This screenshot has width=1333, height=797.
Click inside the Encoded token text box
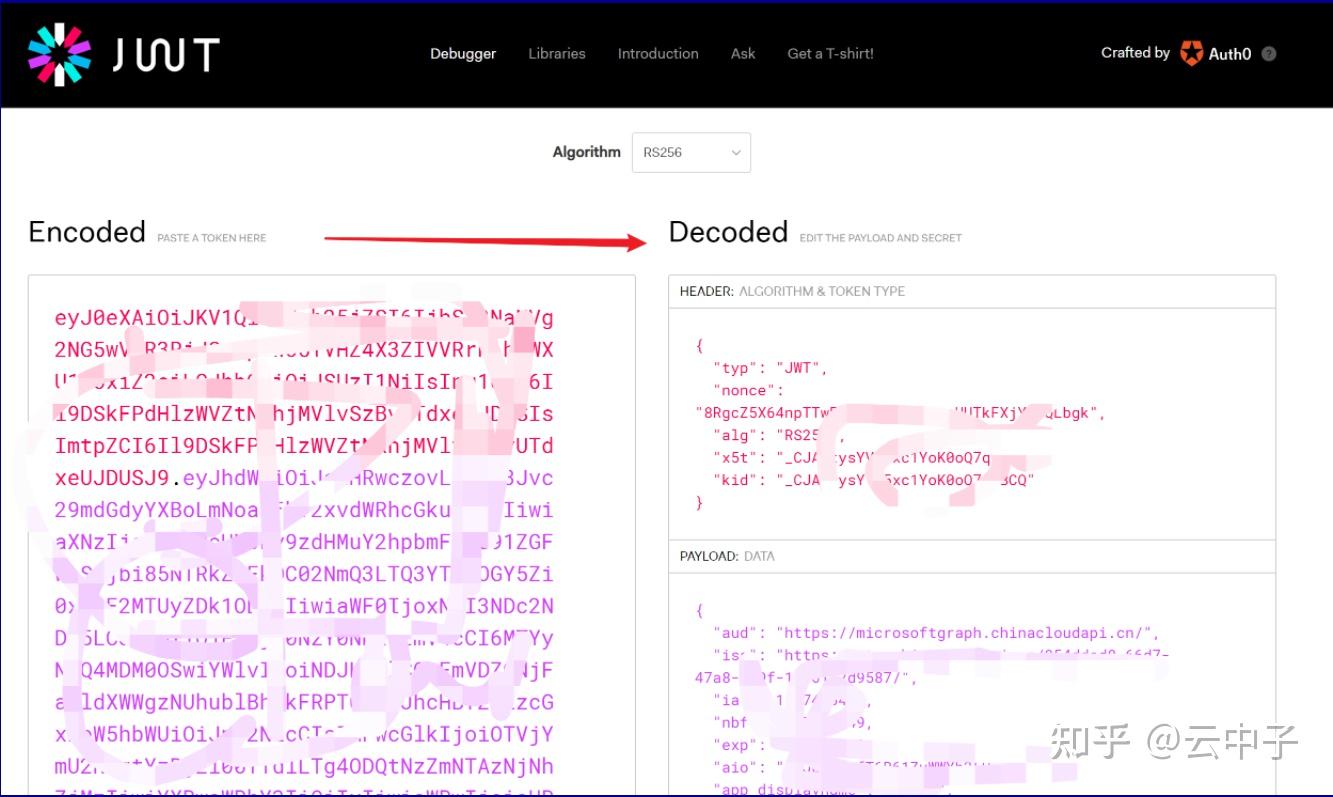coord(332,536)
